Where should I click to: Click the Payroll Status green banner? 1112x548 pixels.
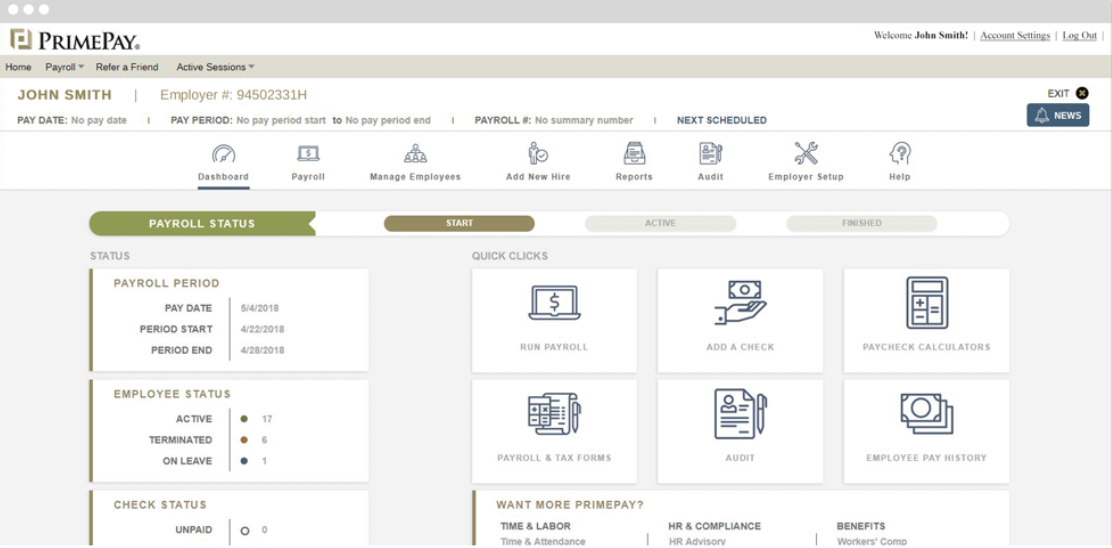click(x=201, y=223)
